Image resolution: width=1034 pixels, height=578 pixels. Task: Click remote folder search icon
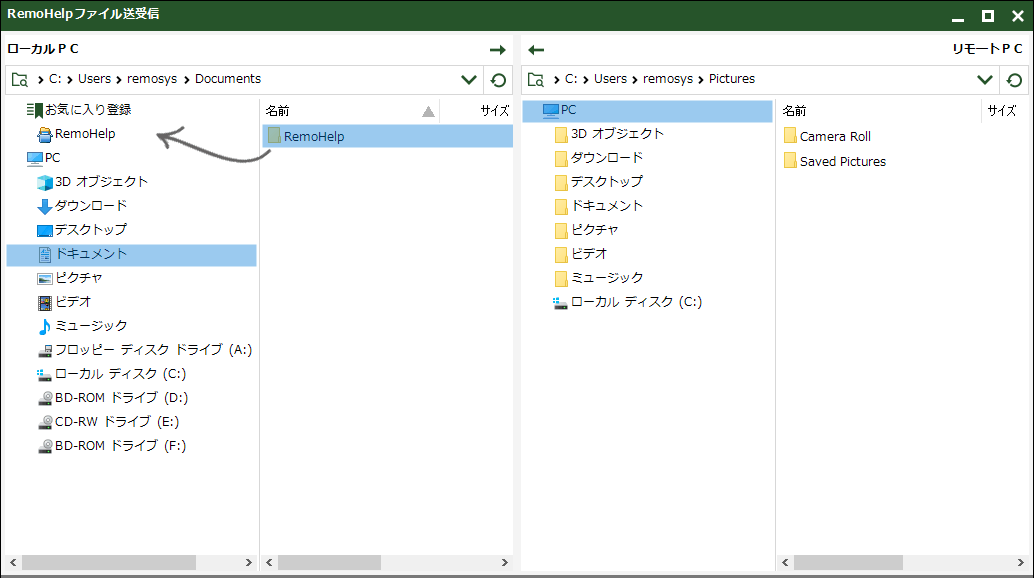click(536, 80)
